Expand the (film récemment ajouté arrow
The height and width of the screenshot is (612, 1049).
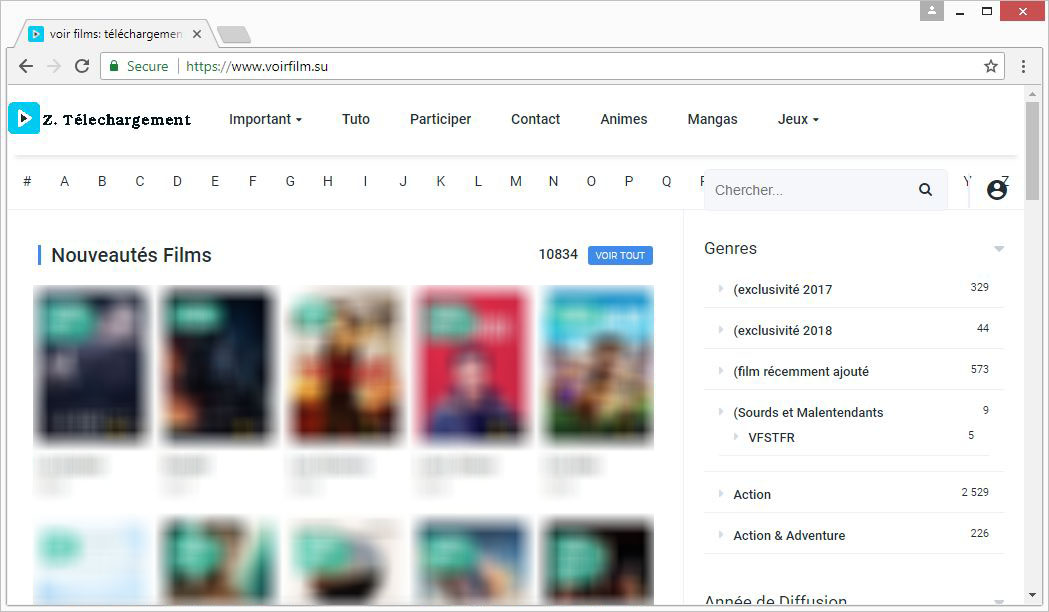721,371
